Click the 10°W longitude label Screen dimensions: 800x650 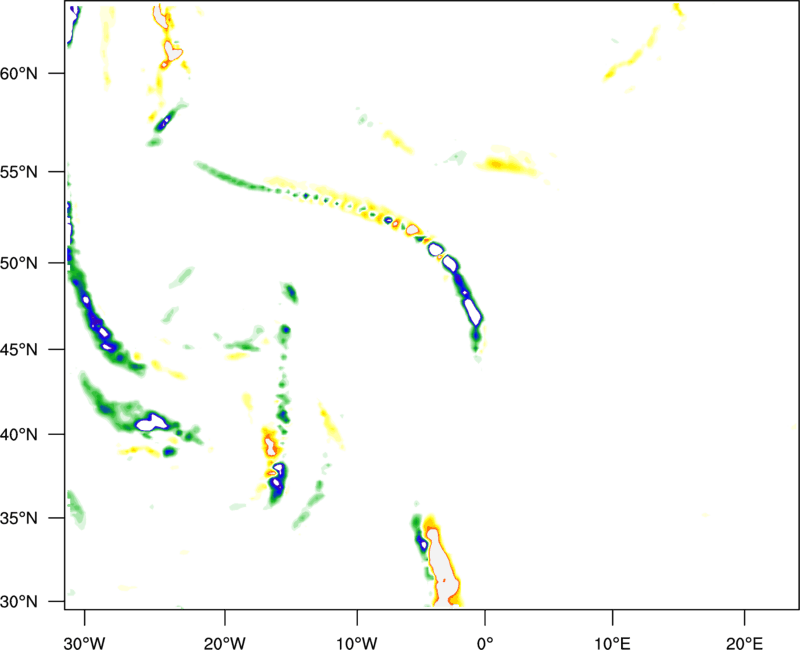point(357,643)
